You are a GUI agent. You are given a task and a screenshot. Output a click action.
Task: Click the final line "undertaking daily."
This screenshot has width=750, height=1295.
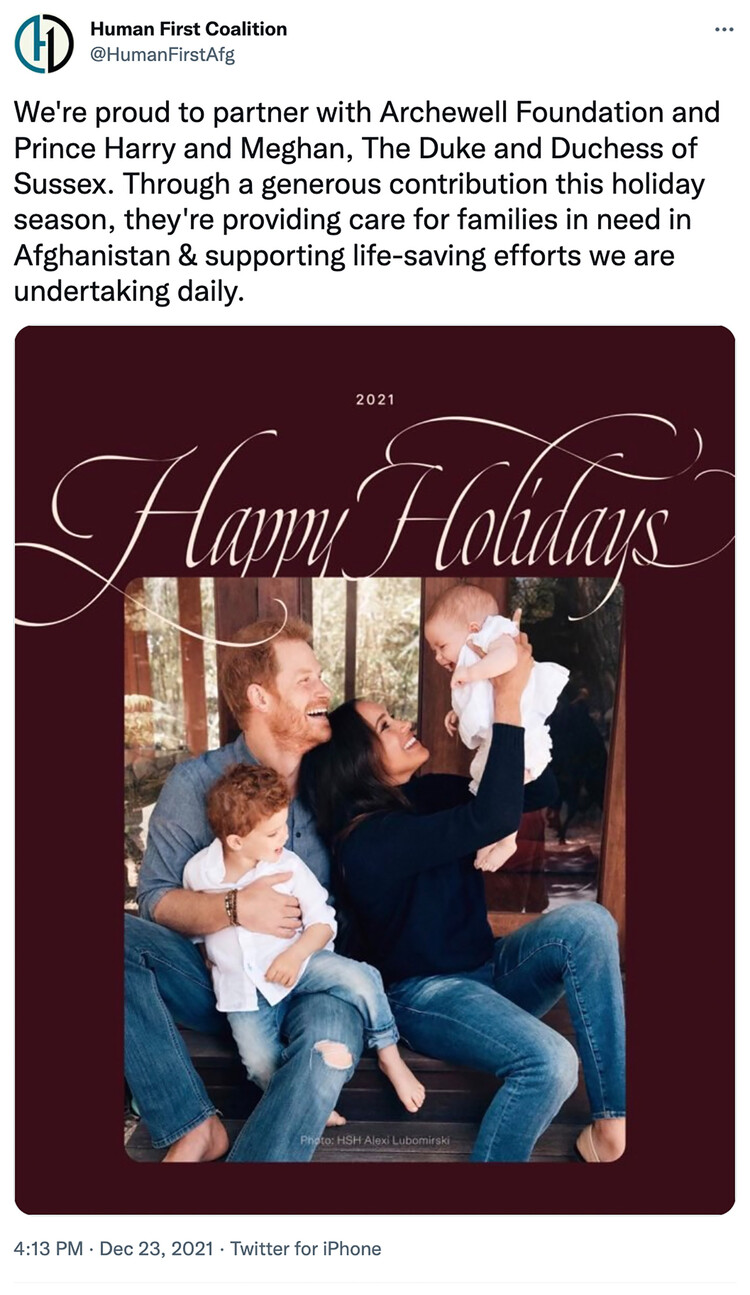point(129,291)
